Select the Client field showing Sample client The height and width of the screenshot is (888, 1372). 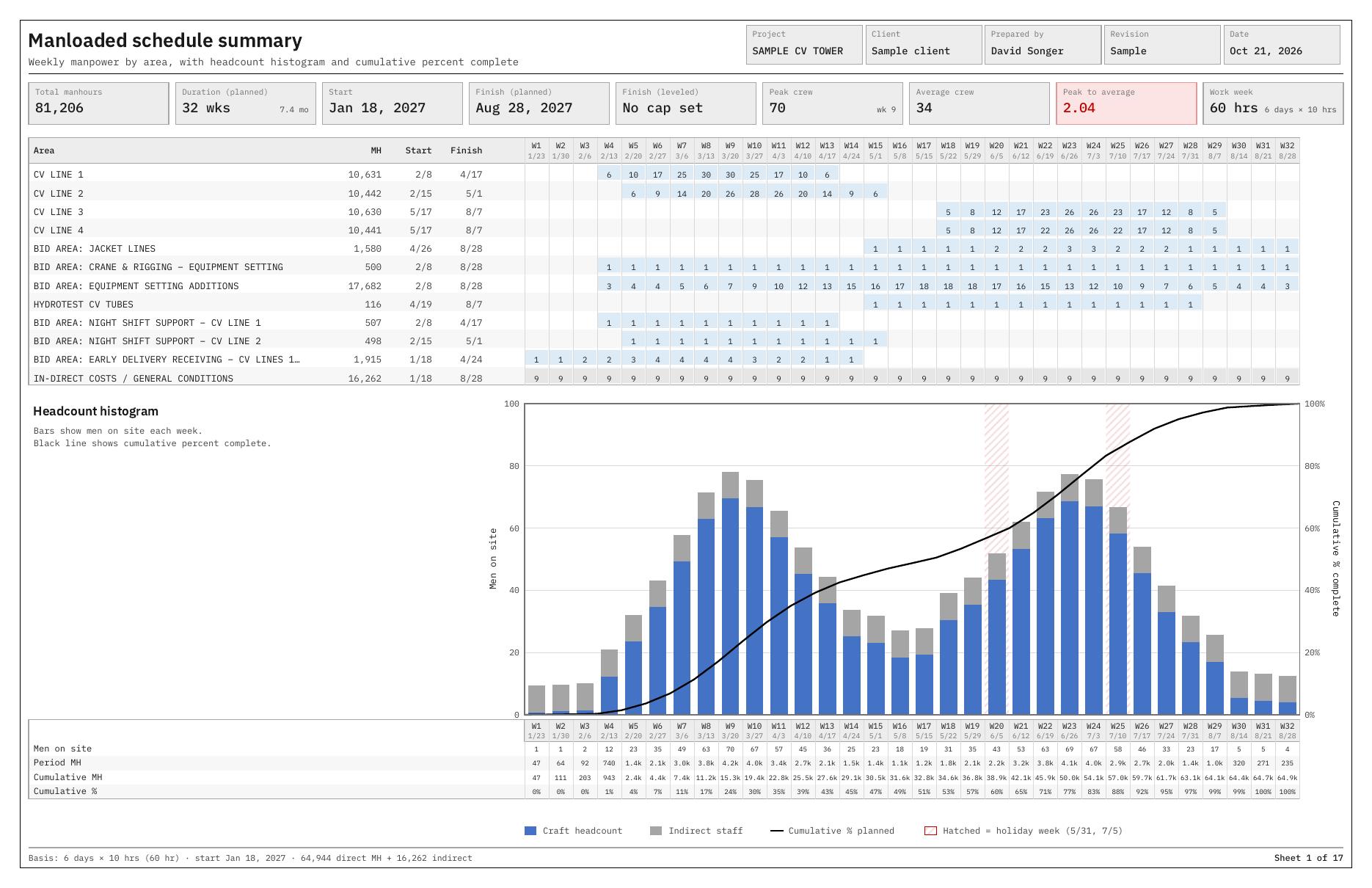pos(924,45)
